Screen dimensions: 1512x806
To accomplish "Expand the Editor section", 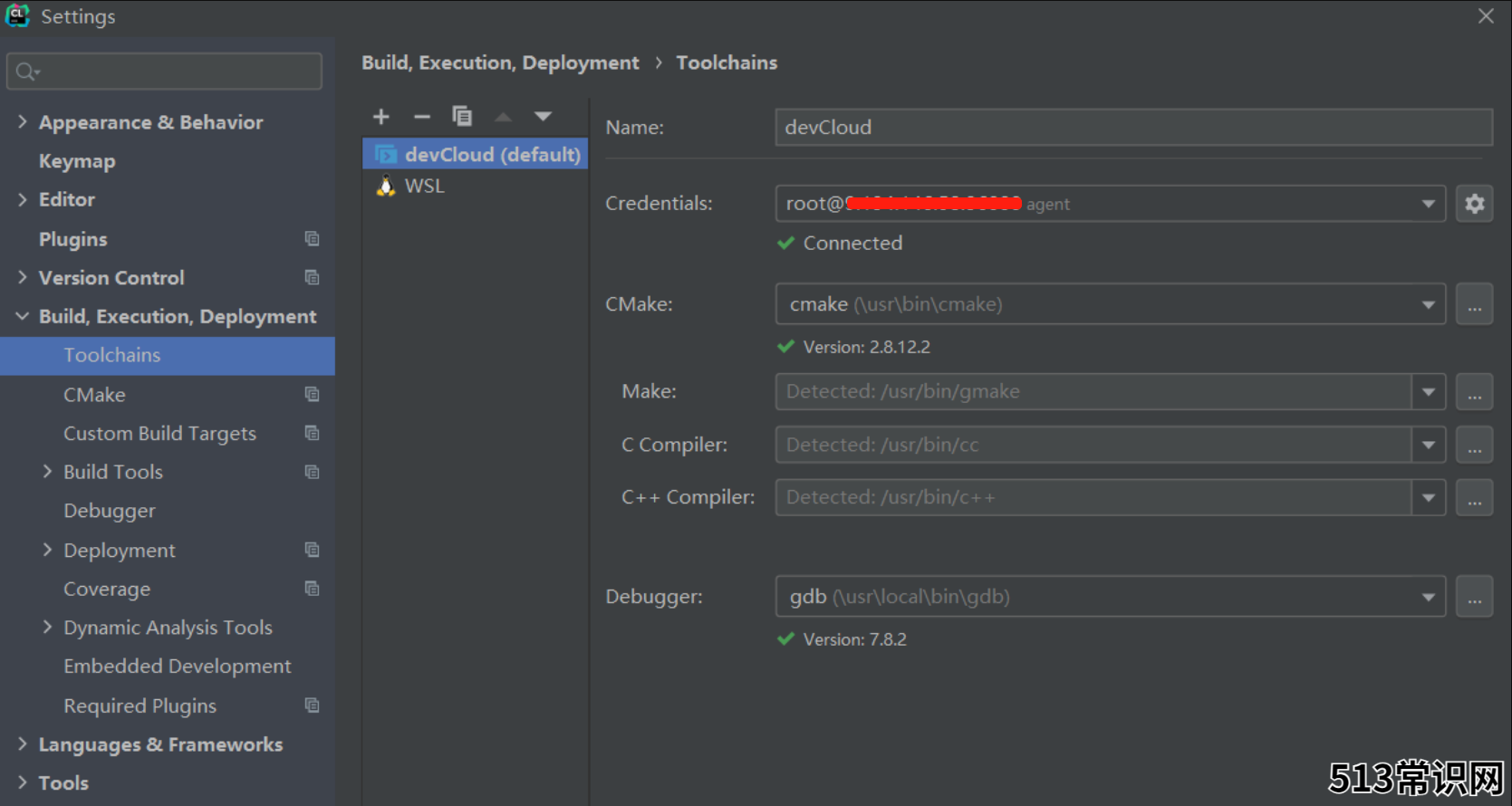I will coord(23,199).
